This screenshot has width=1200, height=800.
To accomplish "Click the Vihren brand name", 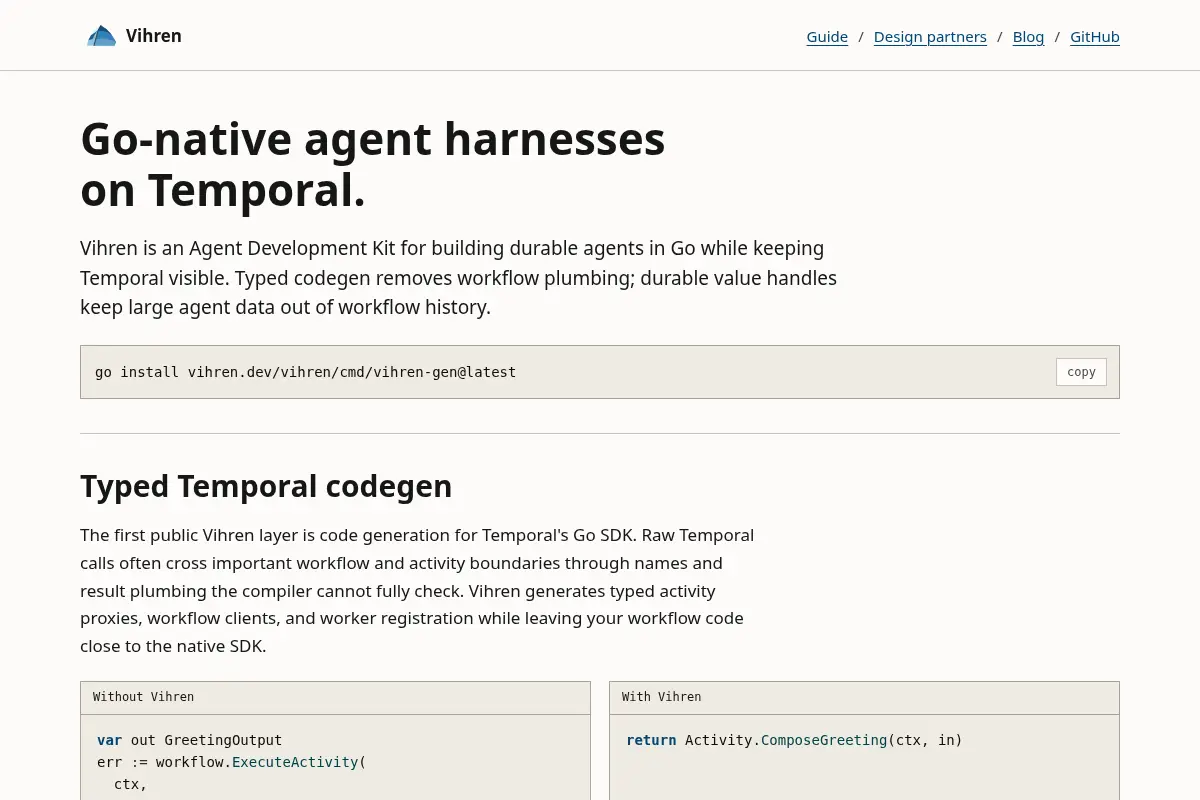I will (x=154, y=36).
